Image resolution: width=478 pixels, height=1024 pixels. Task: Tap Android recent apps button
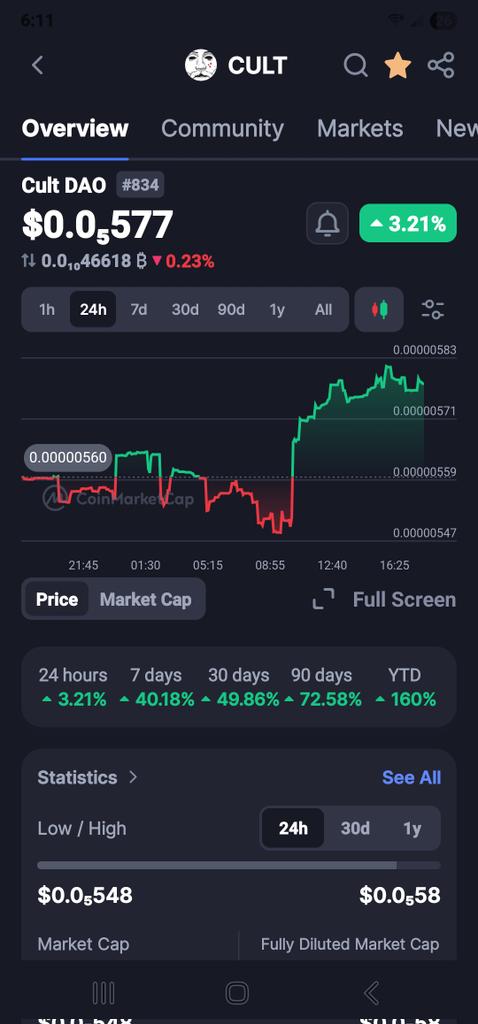(x=104, y=993)
